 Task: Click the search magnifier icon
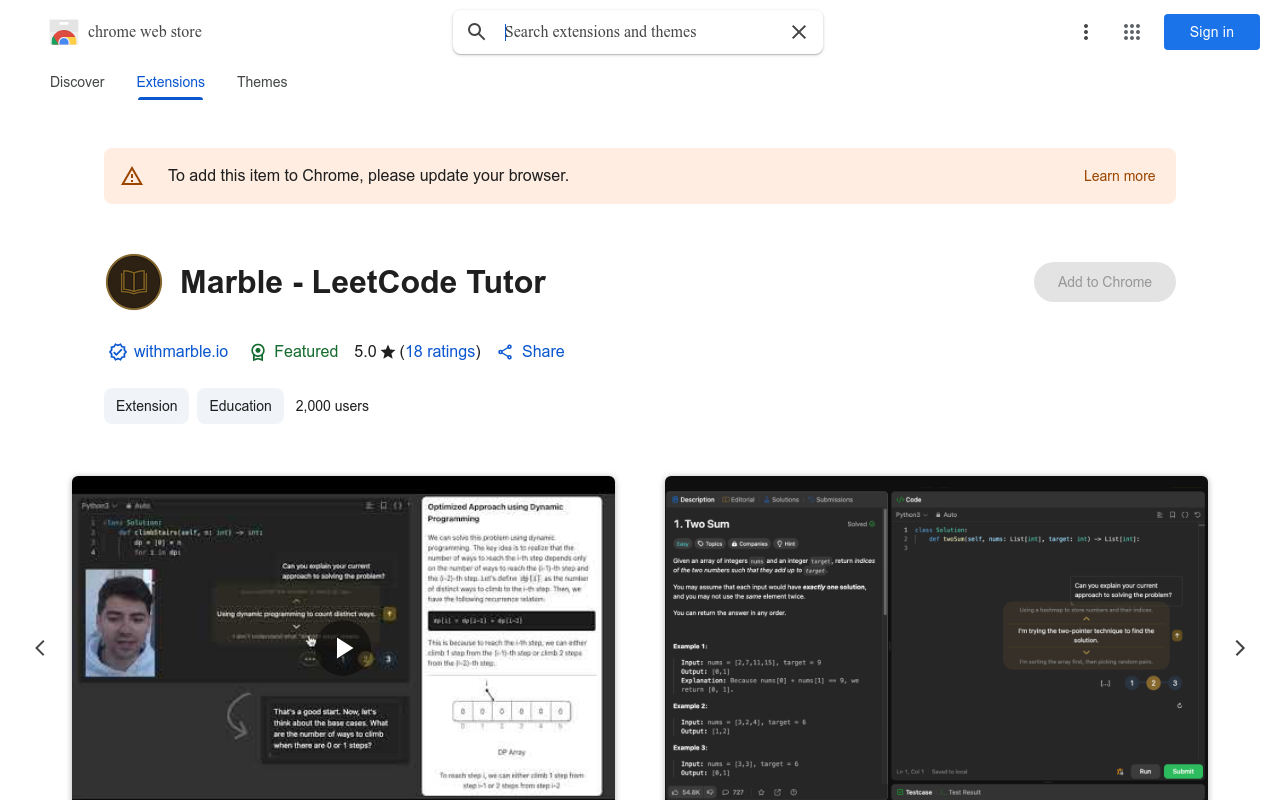[x=477, y=32]
